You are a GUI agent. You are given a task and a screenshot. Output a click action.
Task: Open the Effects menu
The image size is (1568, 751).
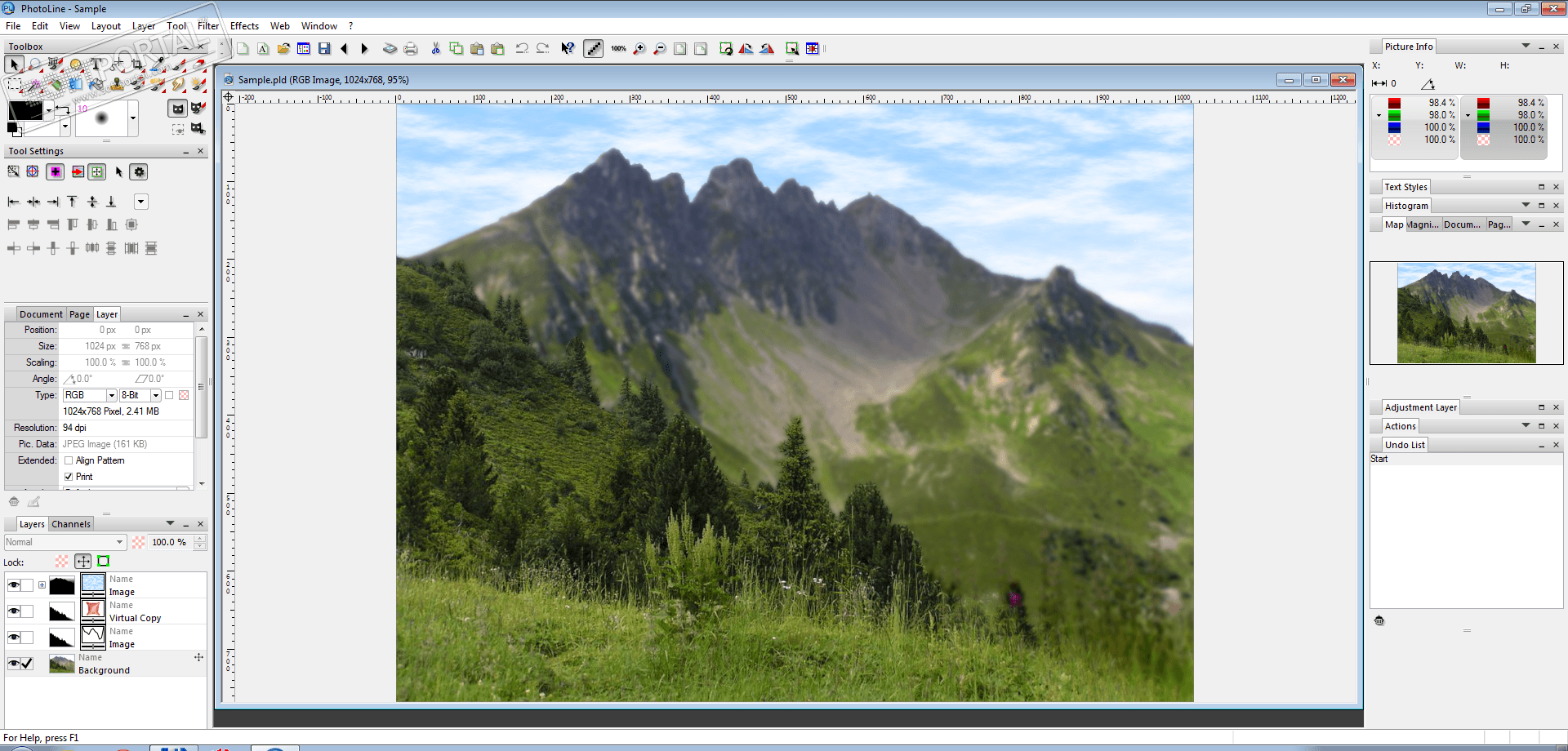(244, 26)
